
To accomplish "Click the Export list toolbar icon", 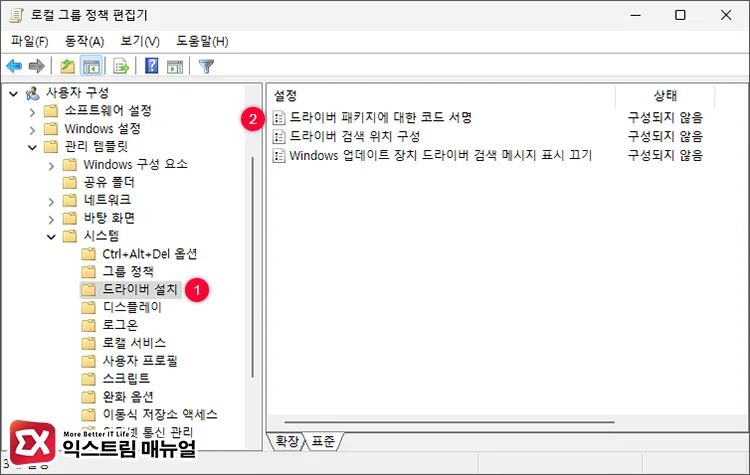I will pos(121,66).
